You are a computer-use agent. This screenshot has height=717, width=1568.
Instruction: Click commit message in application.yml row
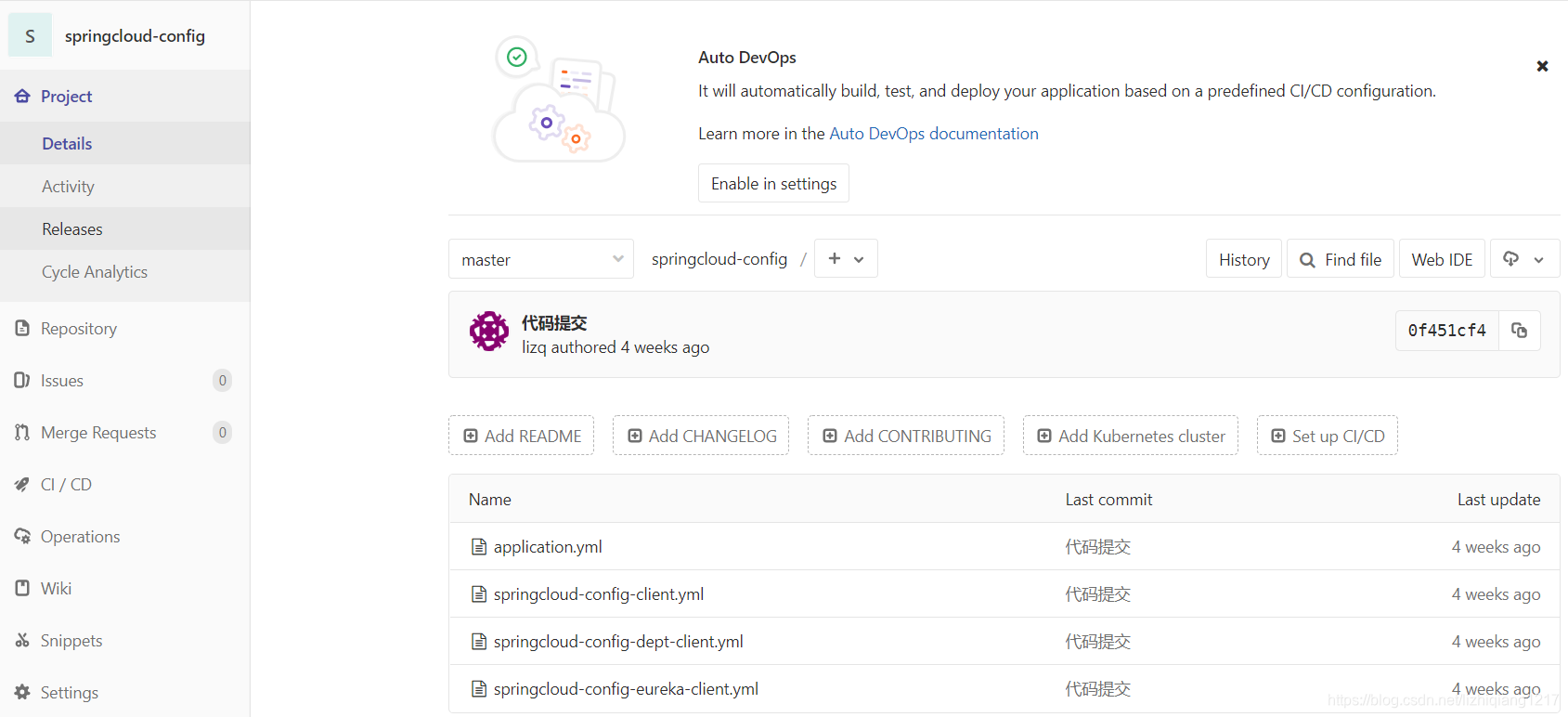(1097, 547)
